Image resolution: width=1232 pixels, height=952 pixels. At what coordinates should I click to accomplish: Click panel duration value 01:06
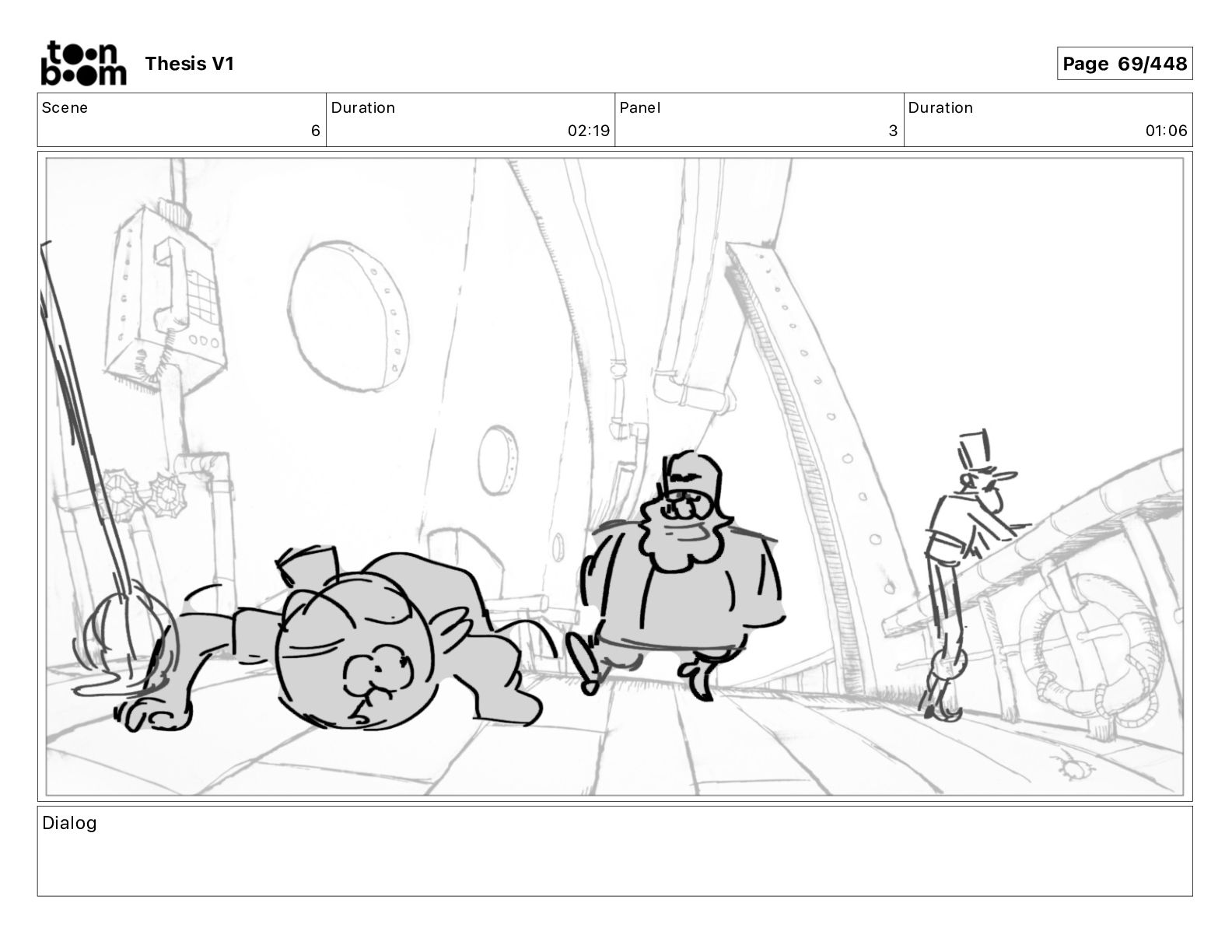[x=1167, y=131]
